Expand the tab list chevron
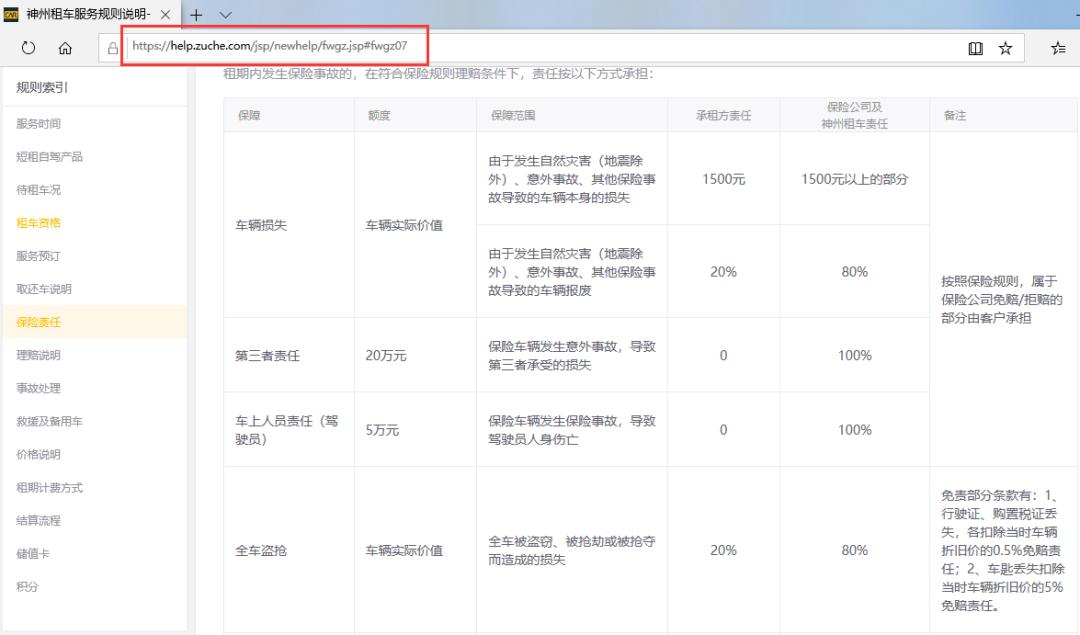This screenshot has height=635, width=1080. [x=225, y=15]
